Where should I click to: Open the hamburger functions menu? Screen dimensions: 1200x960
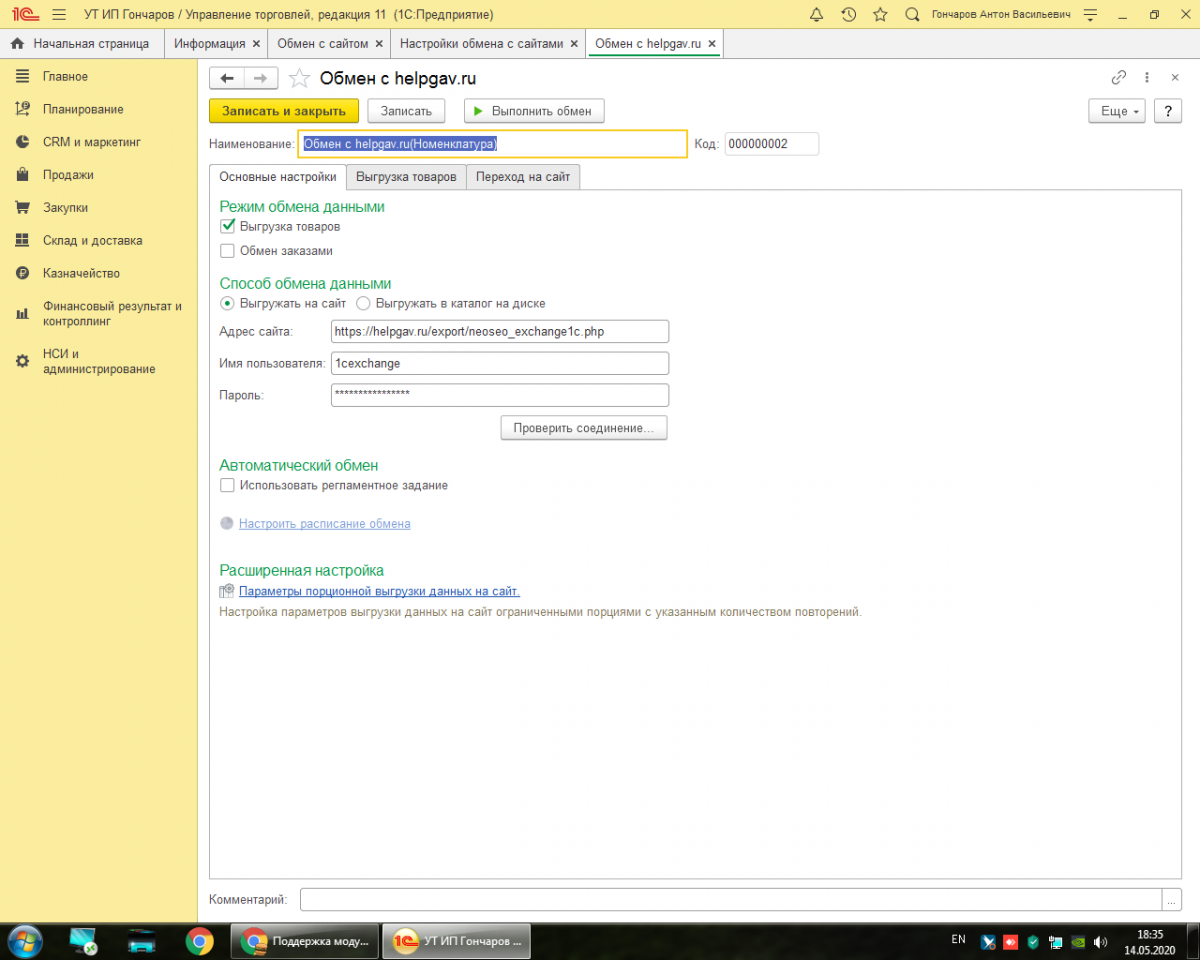pyautogui.click(x=59, y=15)
